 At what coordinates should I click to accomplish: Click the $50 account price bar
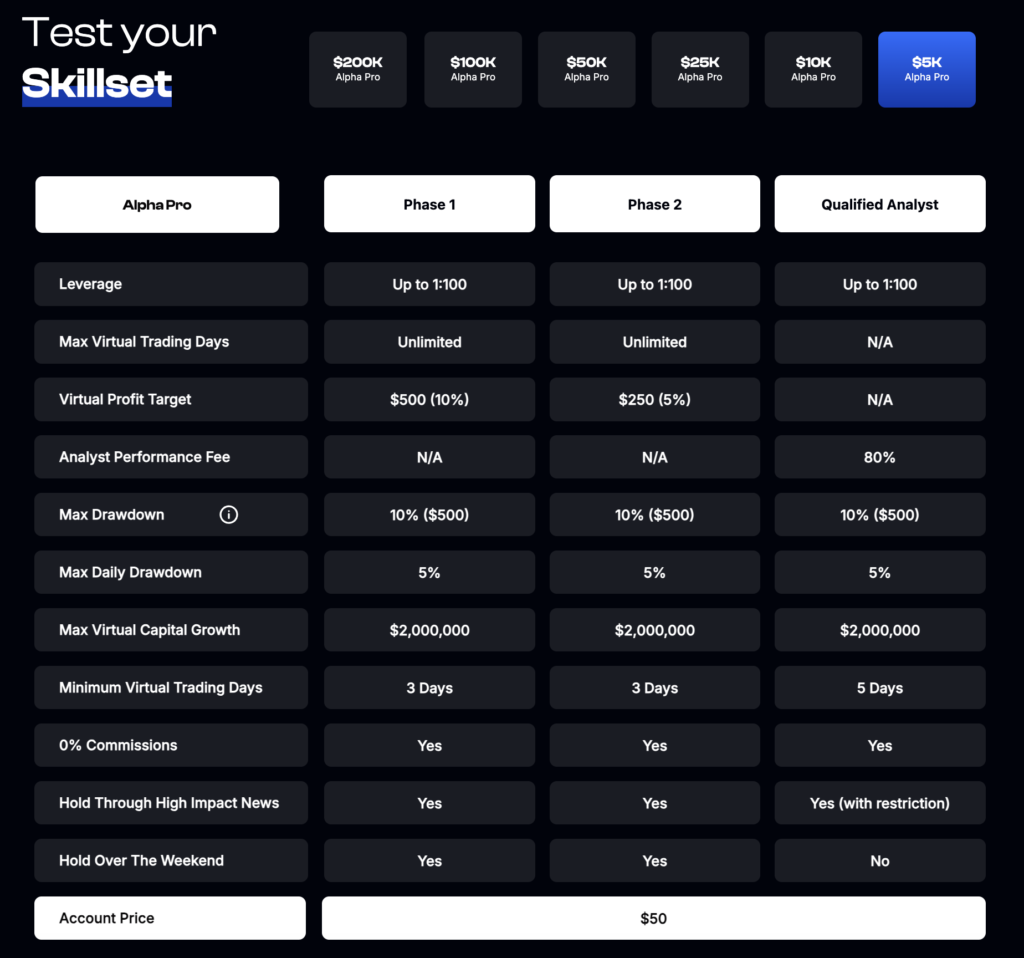pos(653,918)
